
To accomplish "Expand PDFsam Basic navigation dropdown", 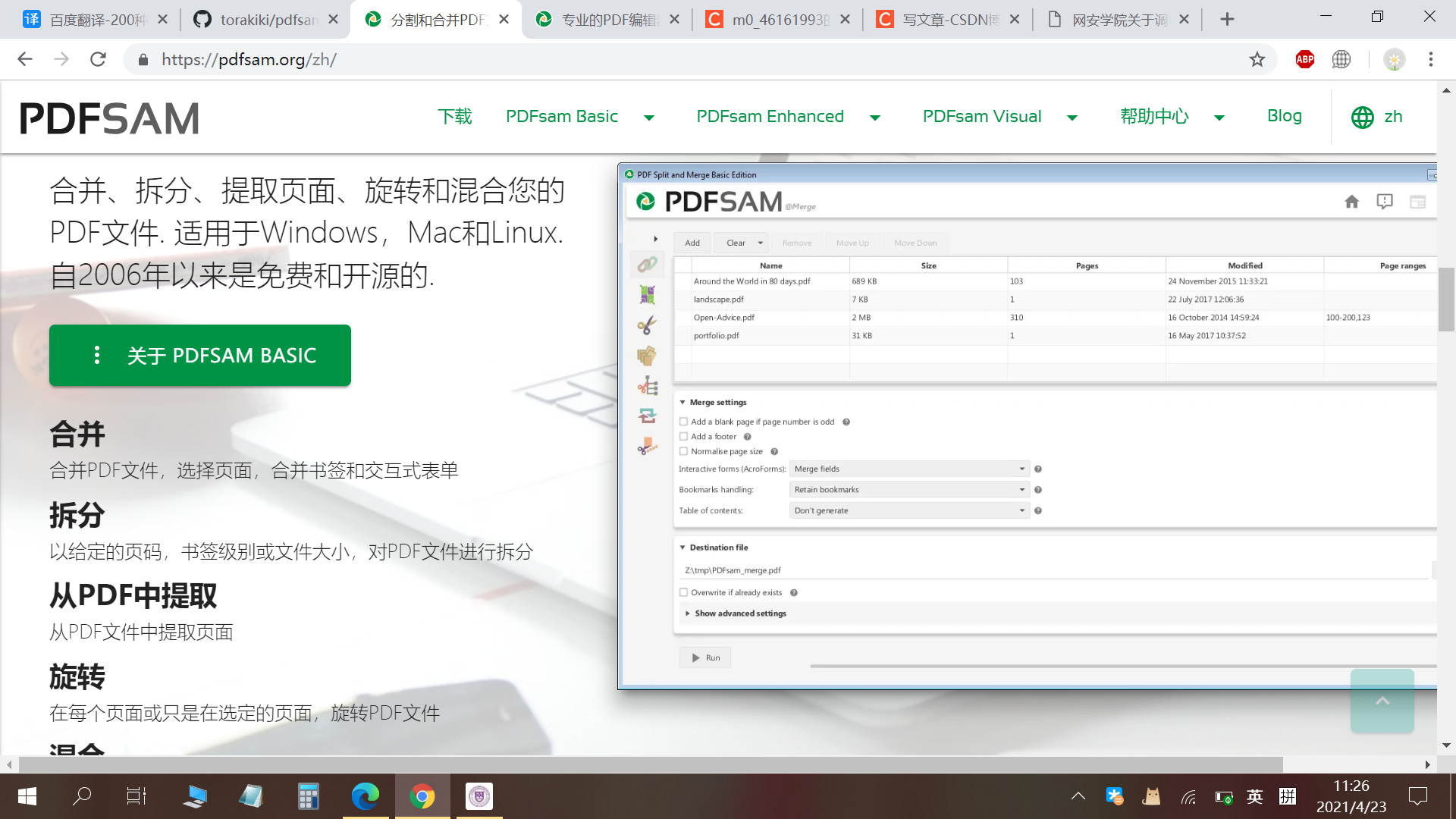I will click(649, 118).
